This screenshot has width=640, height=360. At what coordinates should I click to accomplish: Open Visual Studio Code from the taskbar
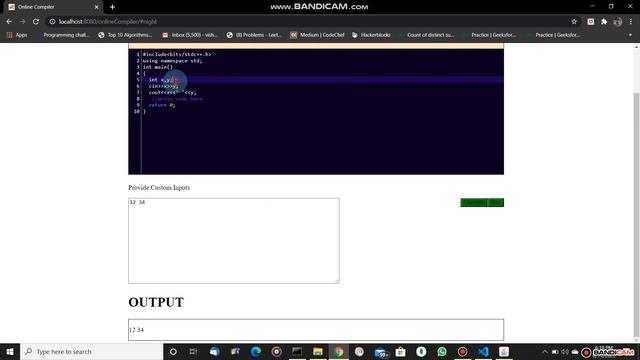click(x=483, y=351)
